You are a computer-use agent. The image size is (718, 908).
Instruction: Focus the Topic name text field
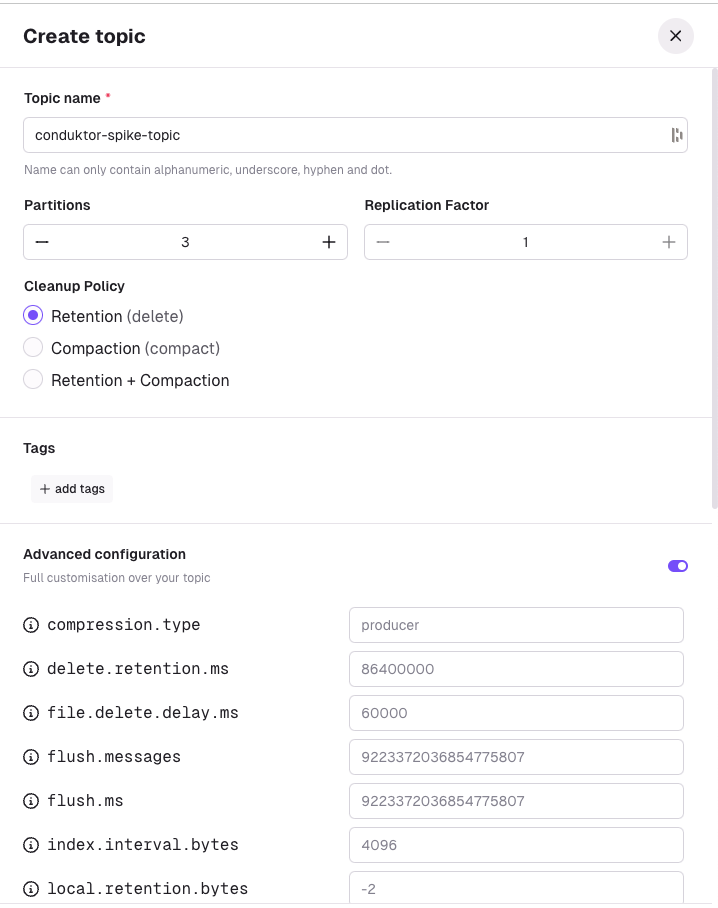[x=355, y=135]
